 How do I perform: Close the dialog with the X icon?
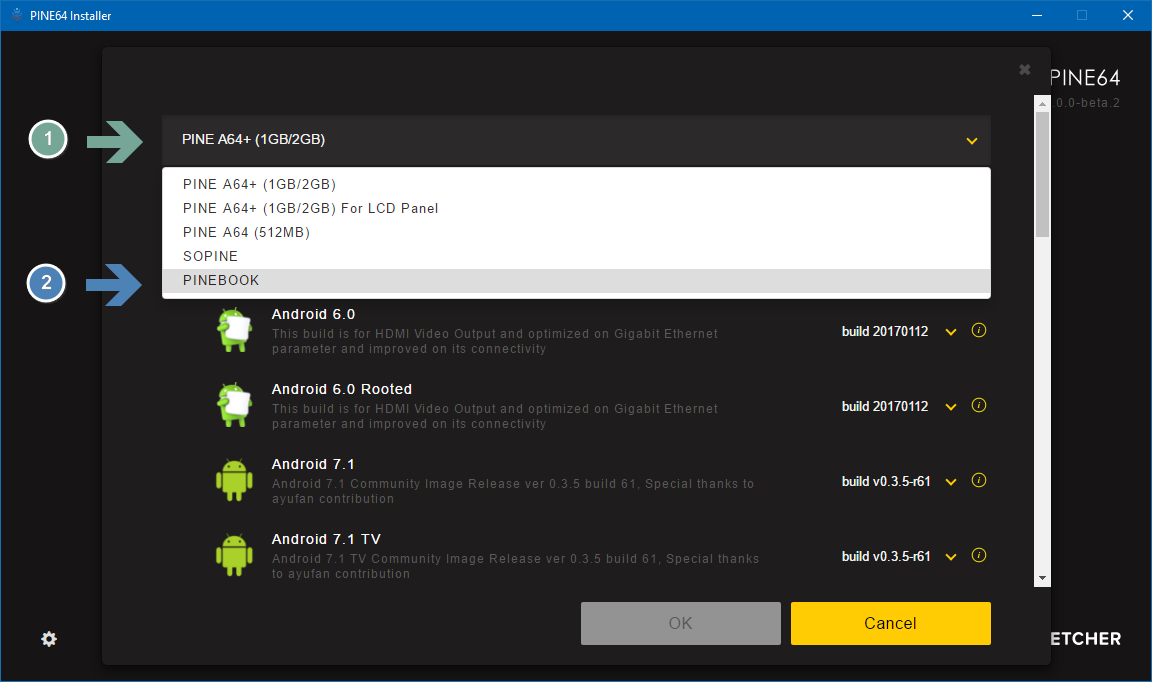1024,70
